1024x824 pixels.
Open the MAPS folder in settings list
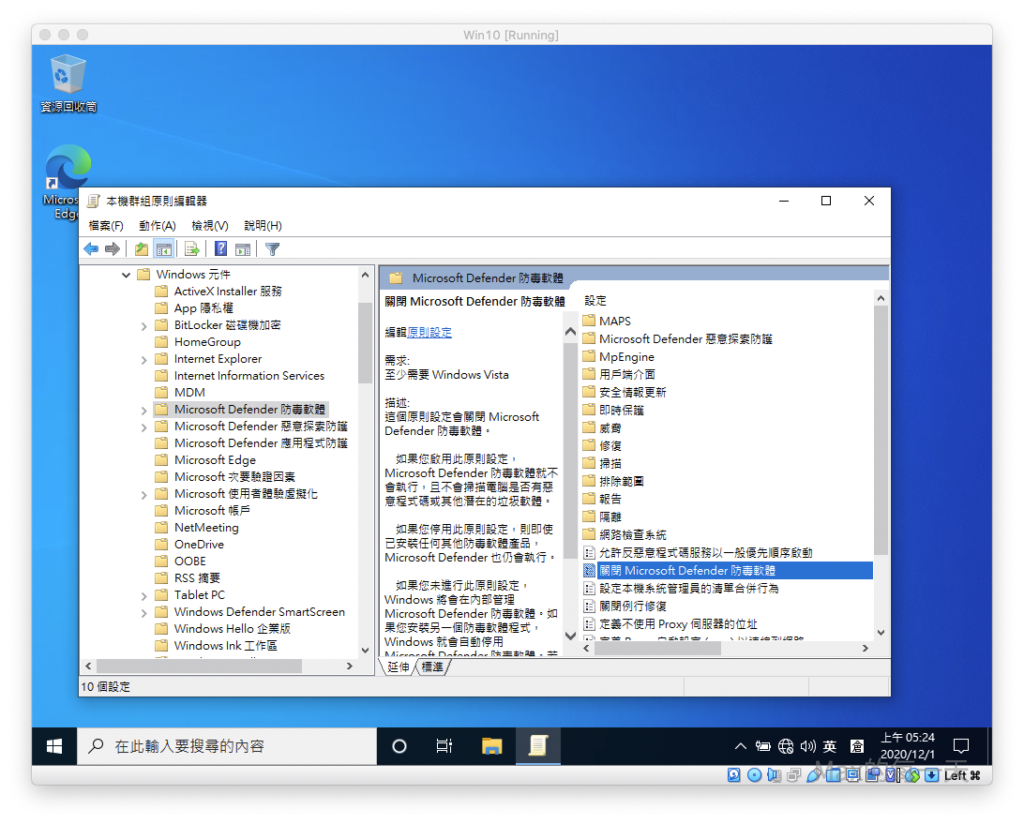pos(614,321)
